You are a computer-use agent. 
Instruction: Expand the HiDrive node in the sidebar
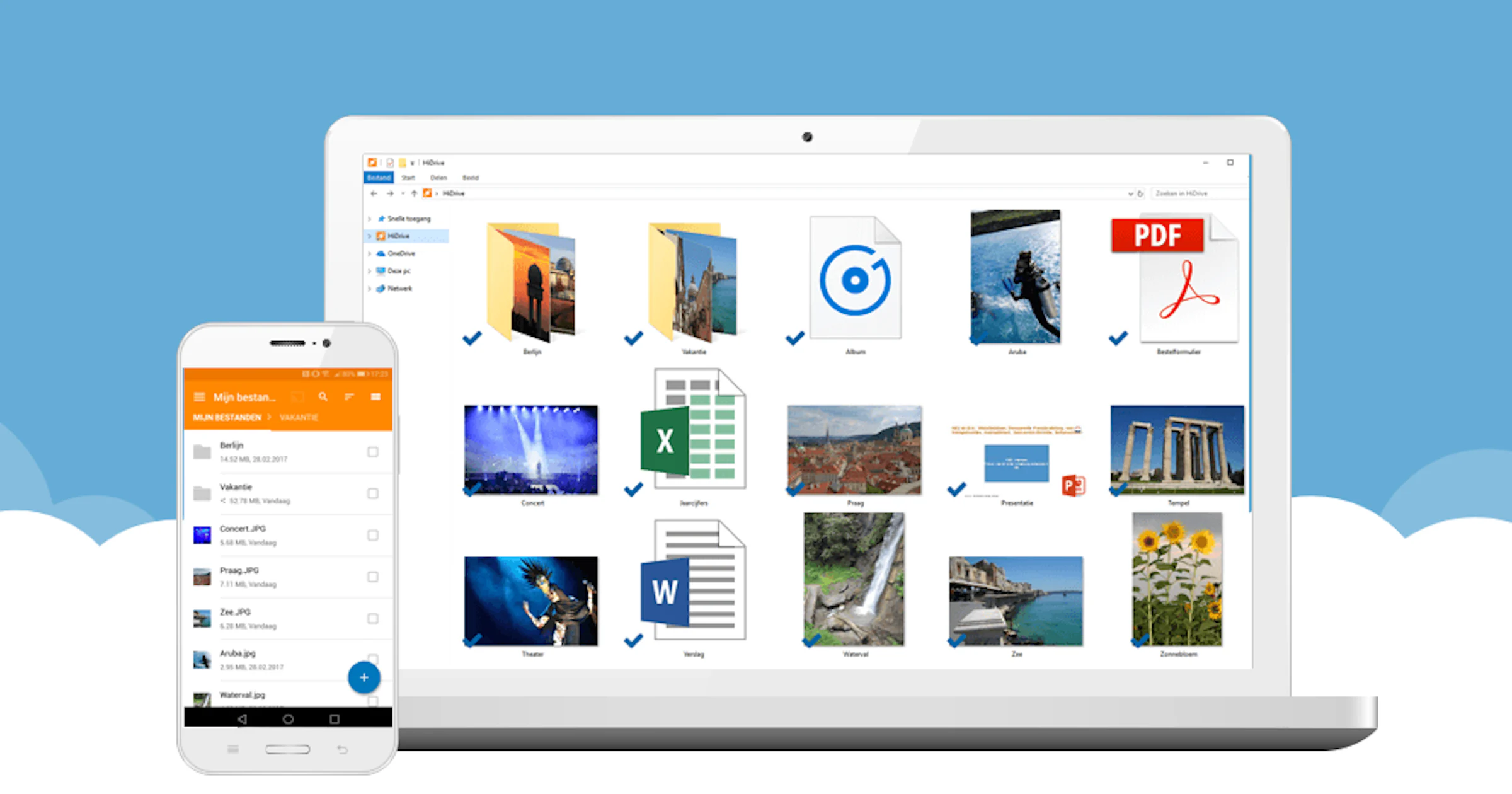[x=369, y=236]
